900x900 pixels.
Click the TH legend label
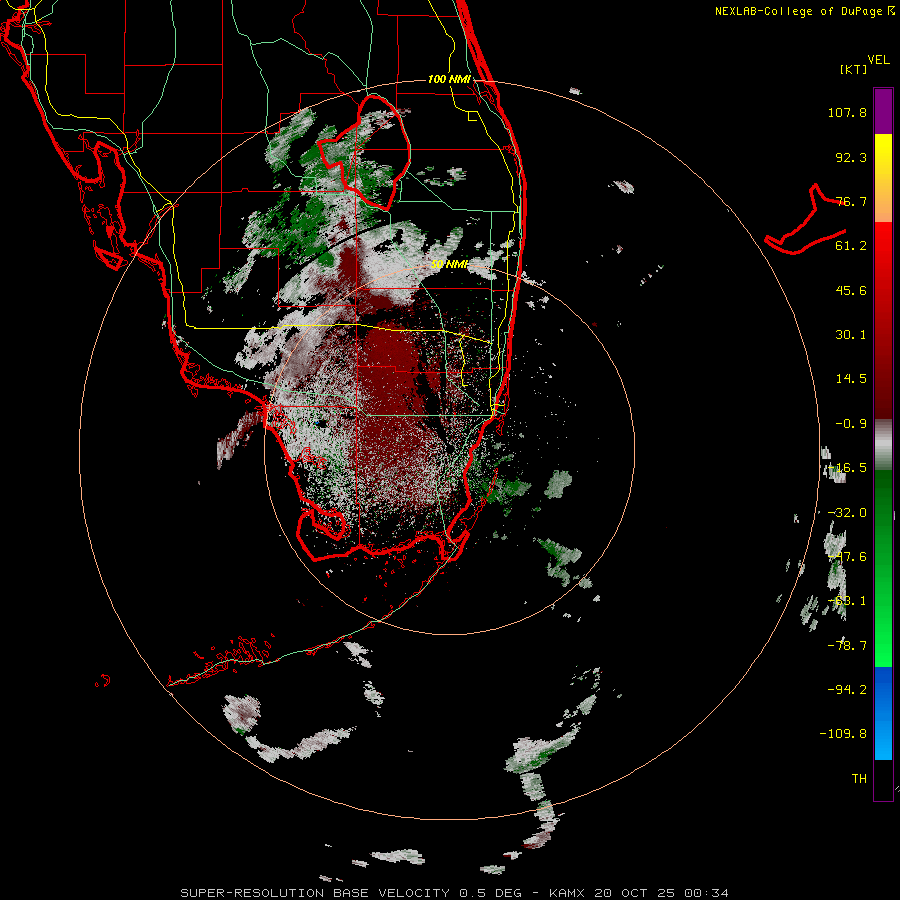(x=859, y=779)
